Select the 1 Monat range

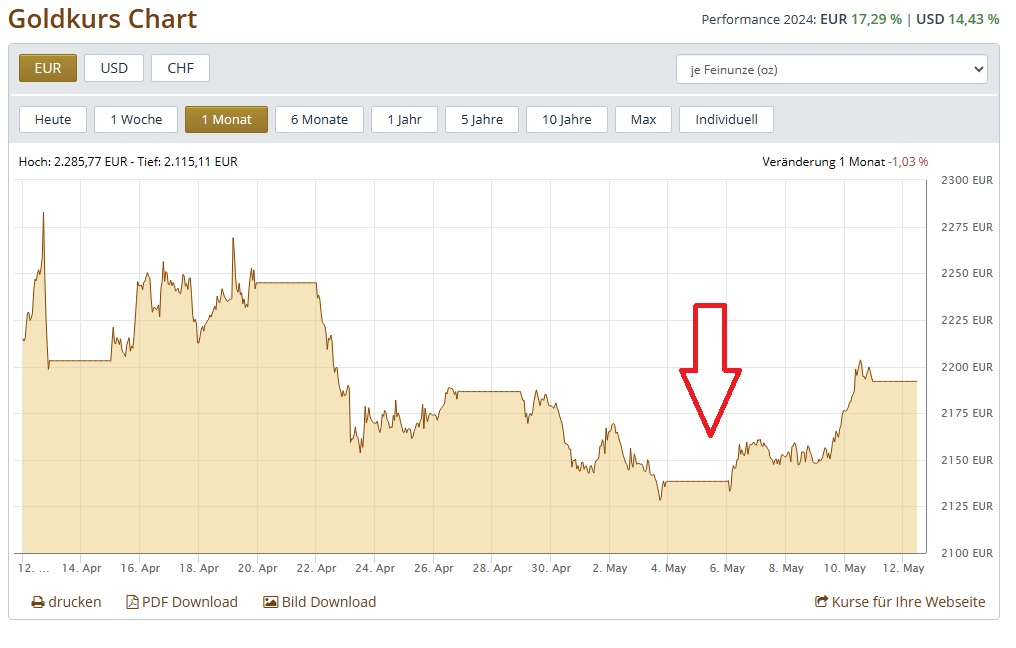pyautogui.click(x=226, y=119)
